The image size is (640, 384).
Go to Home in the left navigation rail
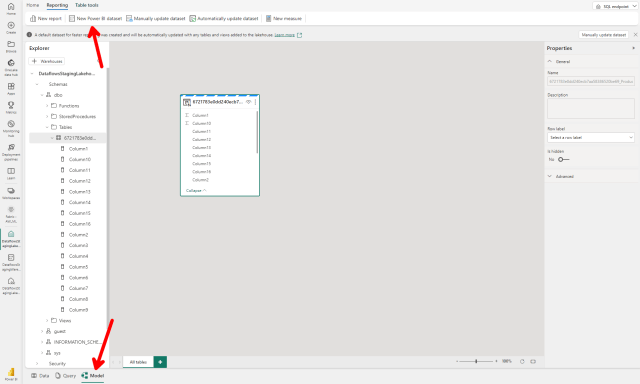[x=11, y=9]
